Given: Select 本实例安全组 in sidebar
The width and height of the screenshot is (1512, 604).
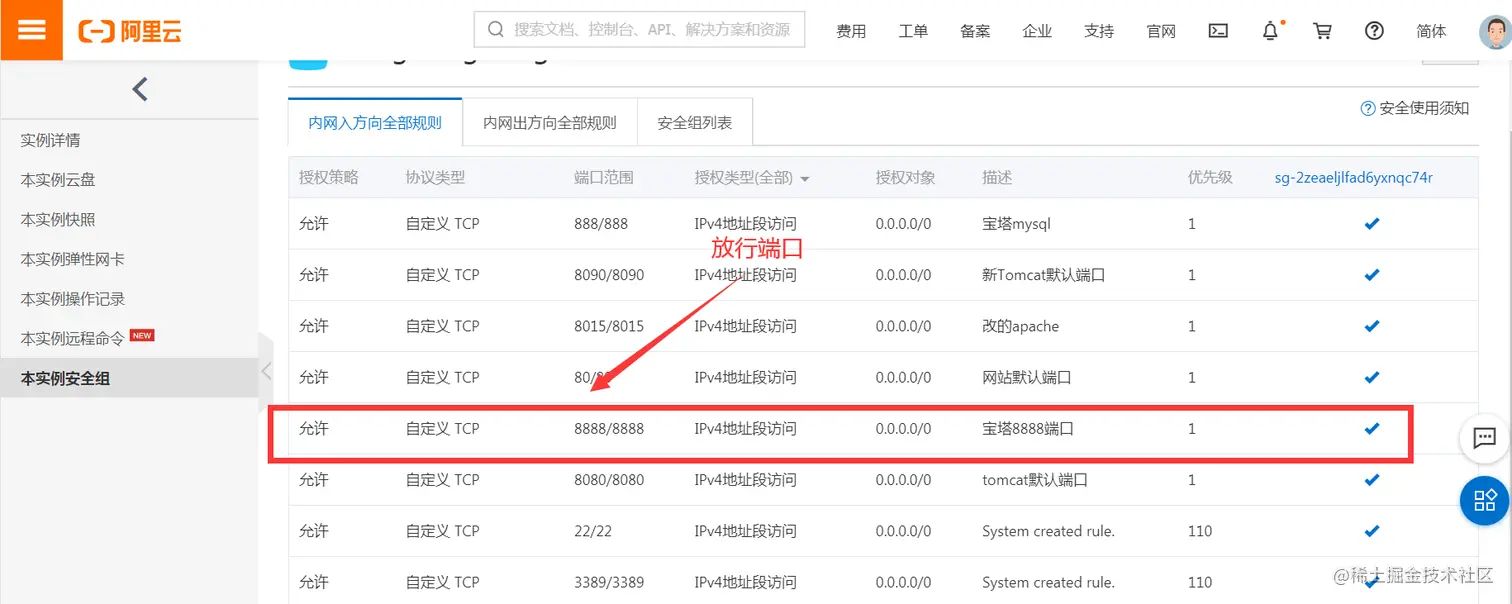Looking at the screenshot, I should point(129,378).
